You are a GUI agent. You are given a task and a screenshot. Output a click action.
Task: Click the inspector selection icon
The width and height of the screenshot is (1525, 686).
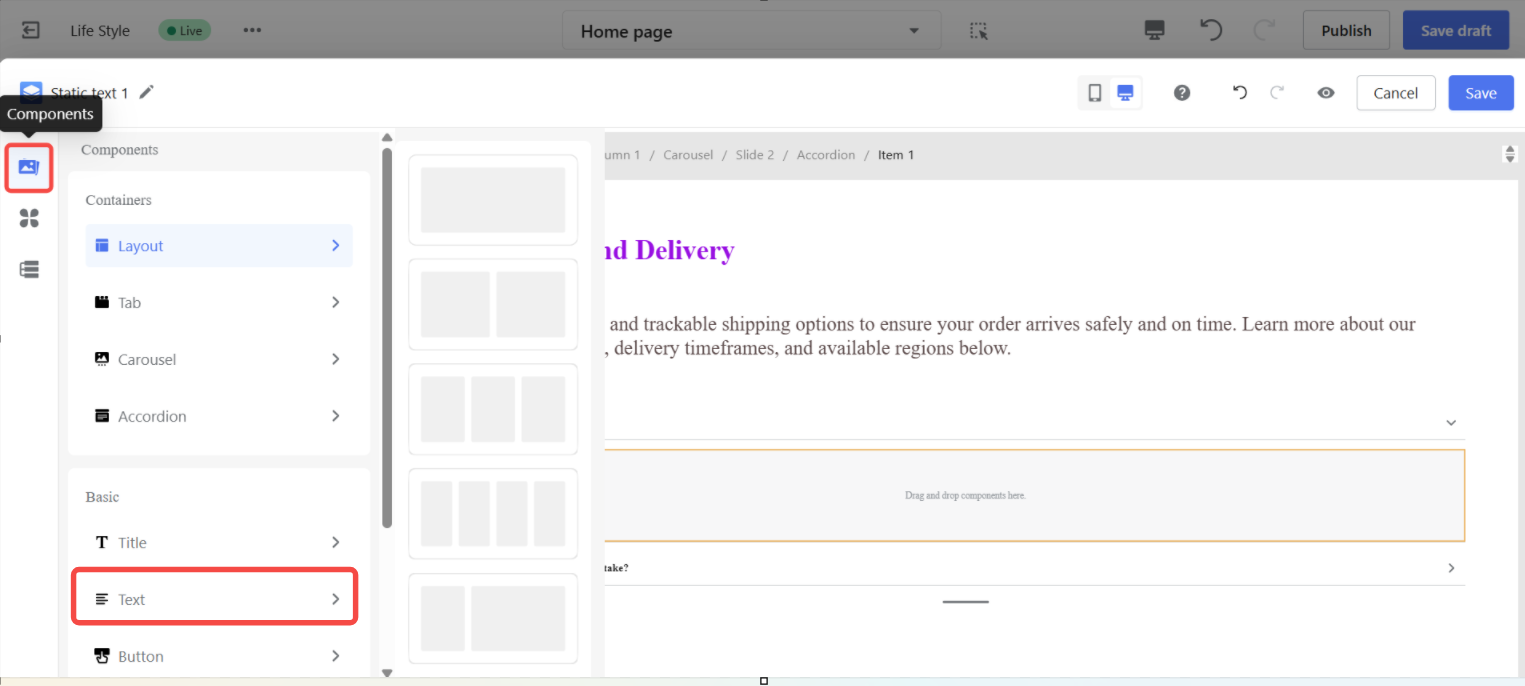point(979,31)
